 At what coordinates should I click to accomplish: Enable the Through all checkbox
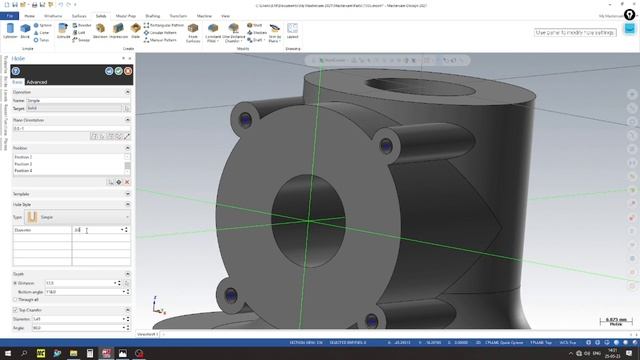[x=15, y=300]
